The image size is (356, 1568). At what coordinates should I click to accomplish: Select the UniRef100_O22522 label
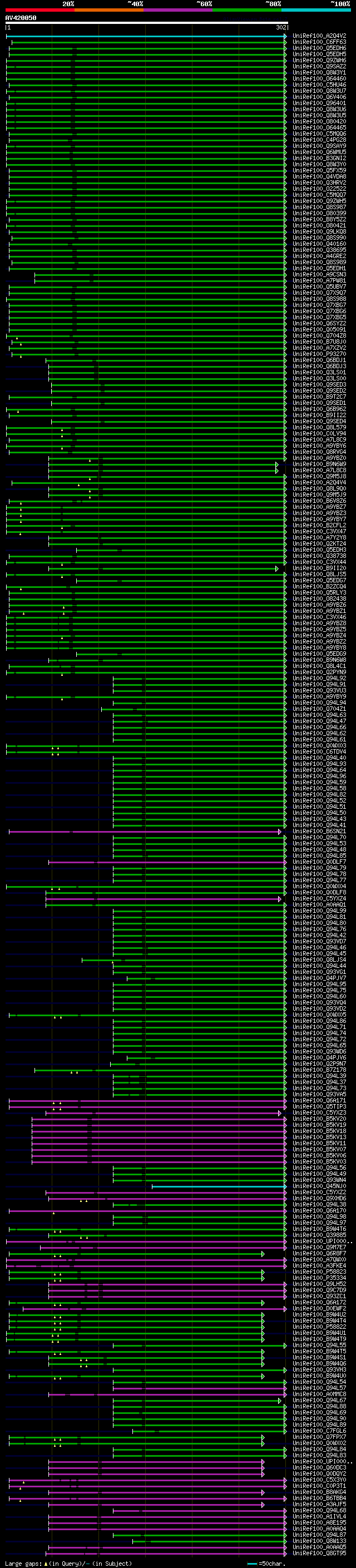(319, 189)
